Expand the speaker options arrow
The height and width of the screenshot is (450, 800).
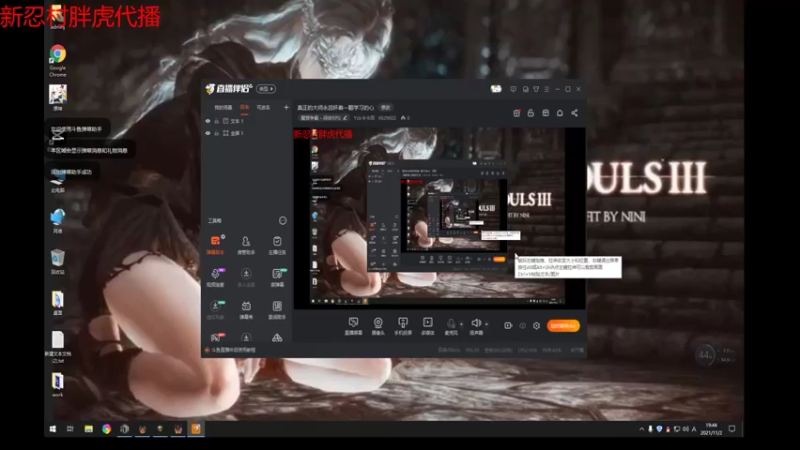486,324
